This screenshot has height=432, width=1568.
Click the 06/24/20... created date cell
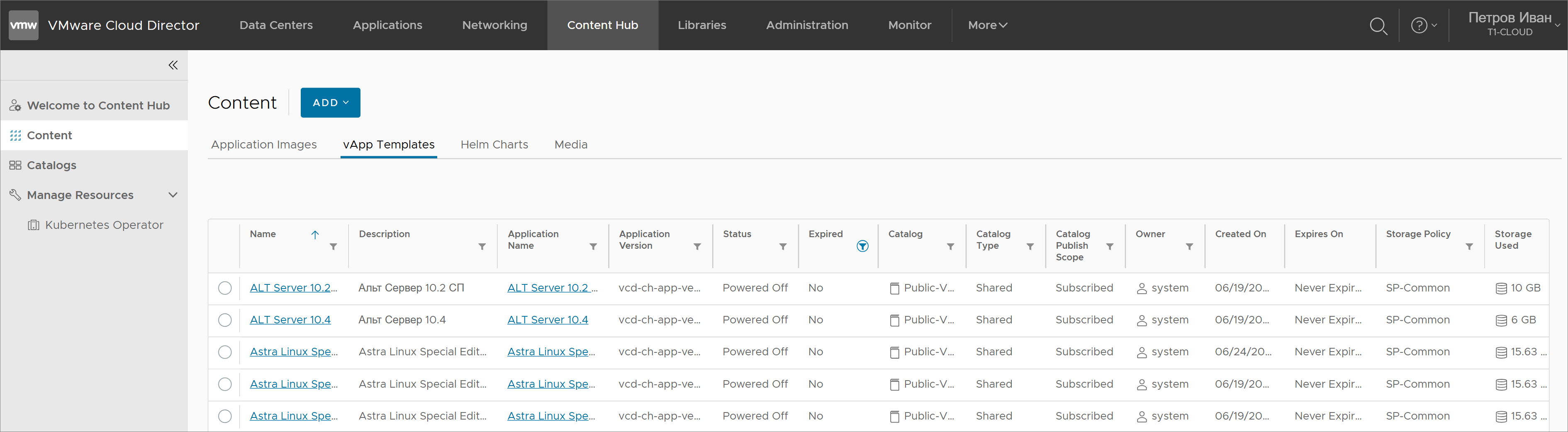(1243, 352)
